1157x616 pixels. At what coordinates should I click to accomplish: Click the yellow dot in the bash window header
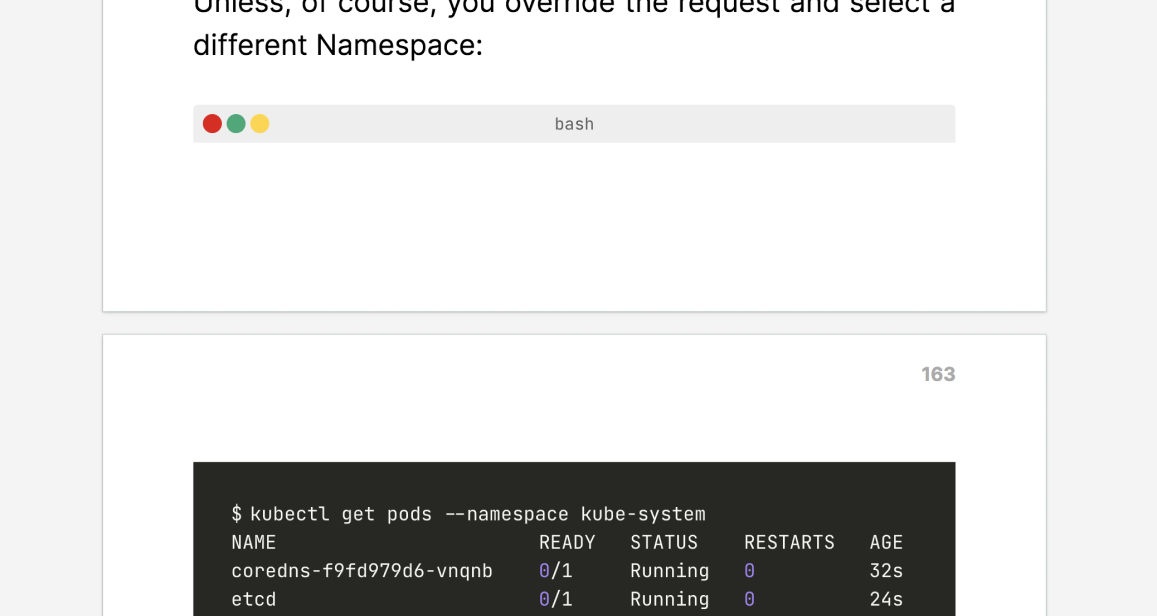pos(260,124)
